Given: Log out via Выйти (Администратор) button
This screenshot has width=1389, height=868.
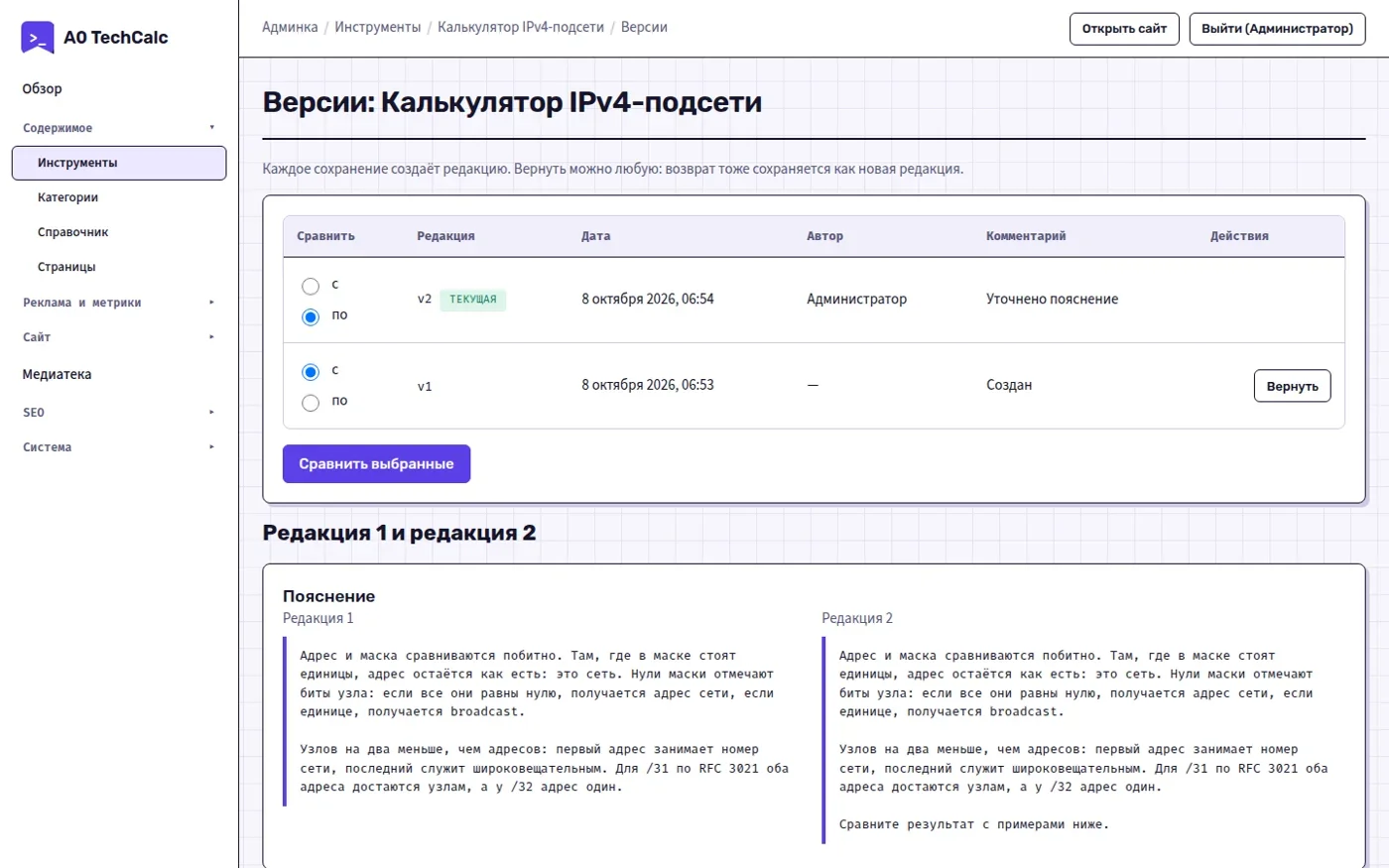Looking at the screenshot, I should [x=1277, y=29].
